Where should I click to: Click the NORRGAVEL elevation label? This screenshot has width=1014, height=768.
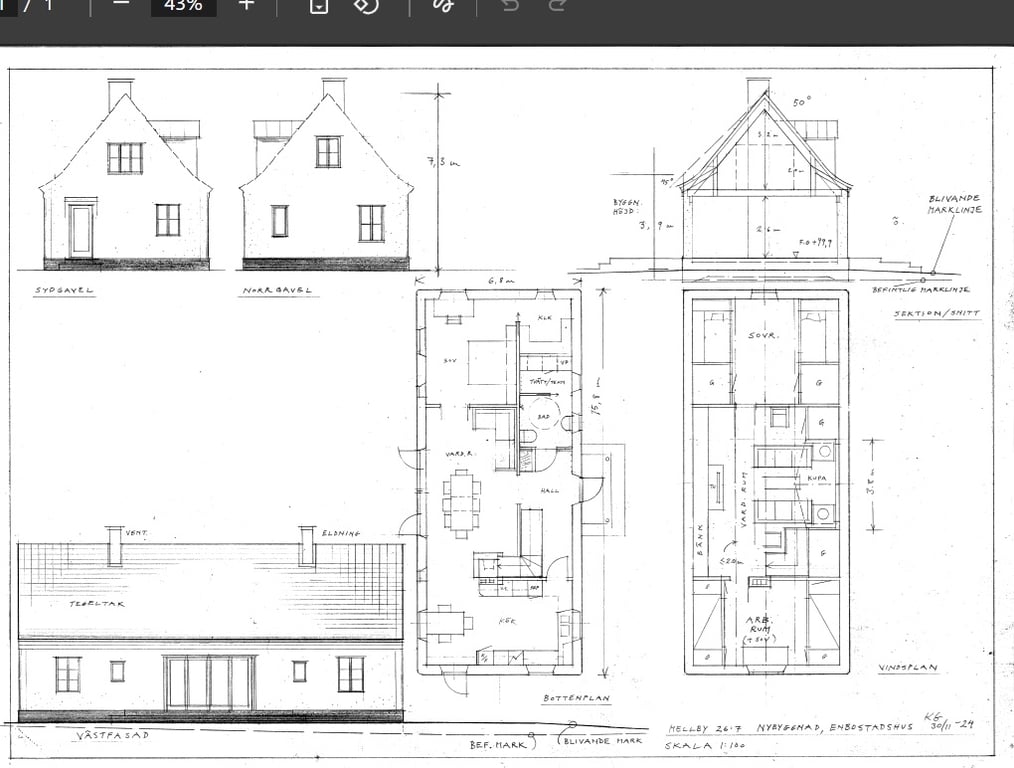click(x=277, y=290)
